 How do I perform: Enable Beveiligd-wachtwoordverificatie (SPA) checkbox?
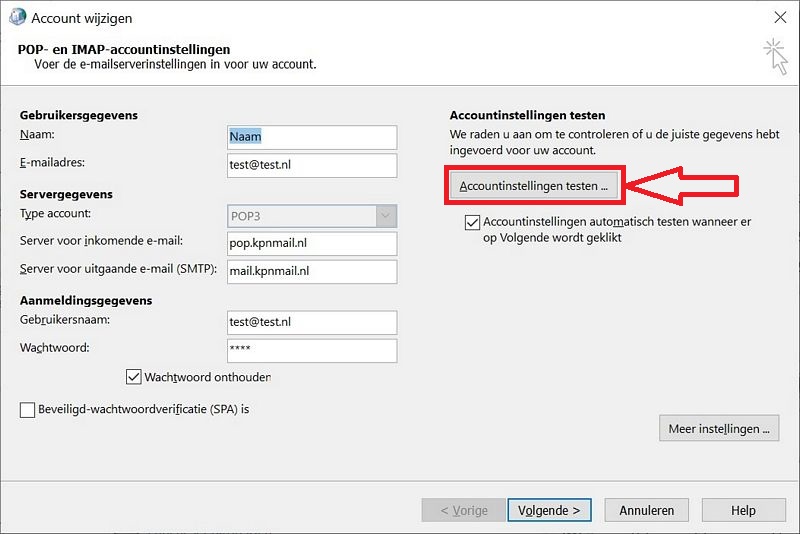(x=28, y=410)
